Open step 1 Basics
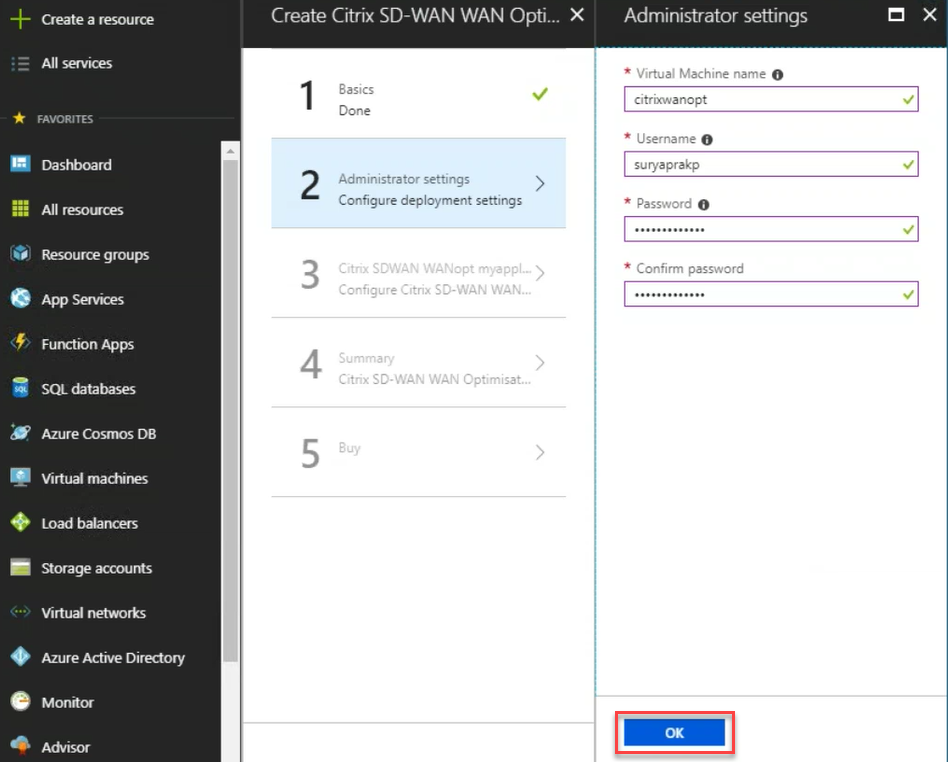The width and height of the screenshot is (948, 762). [418, 94]
